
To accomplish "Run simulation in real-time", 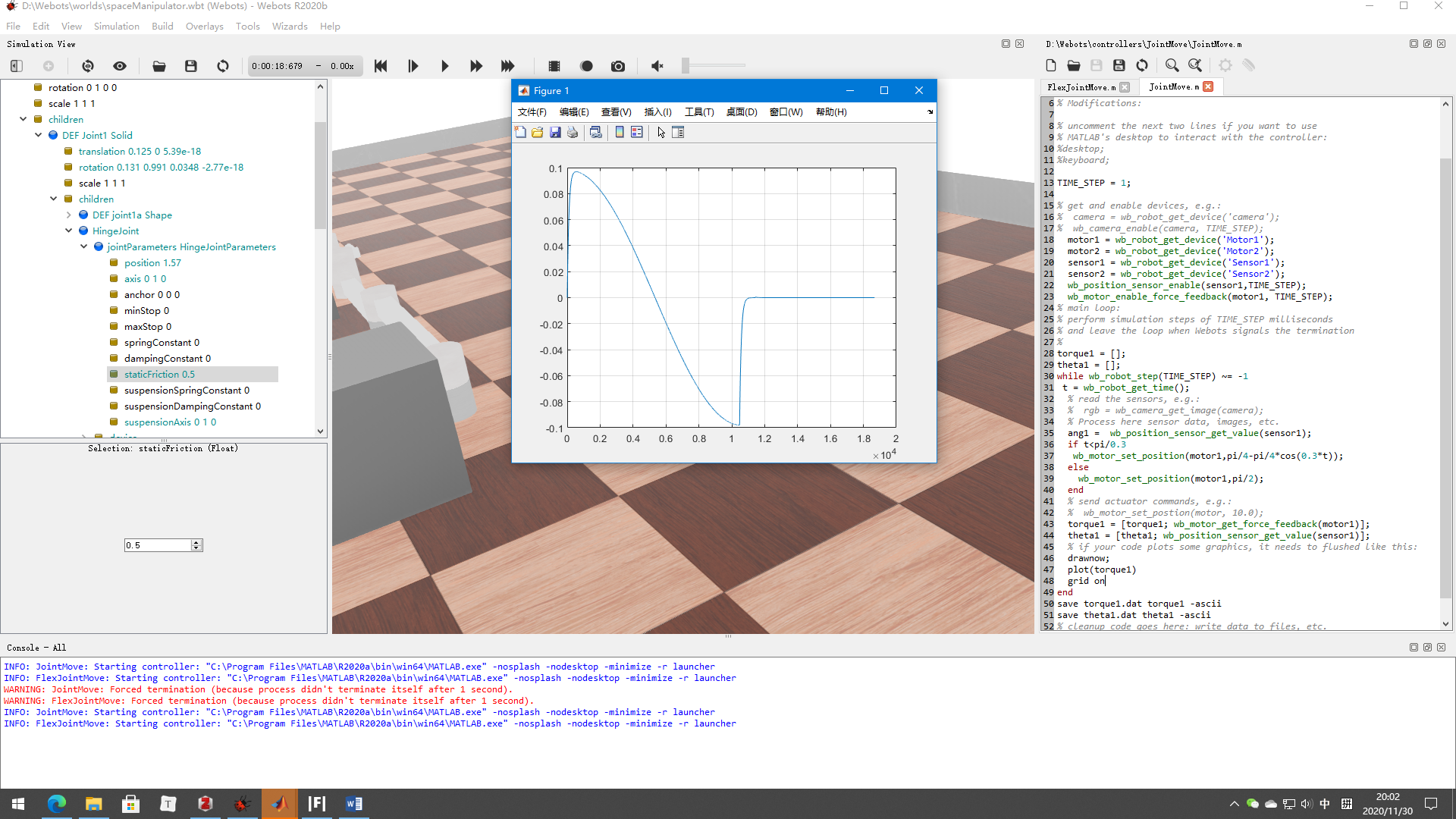I will coord(444,66).
